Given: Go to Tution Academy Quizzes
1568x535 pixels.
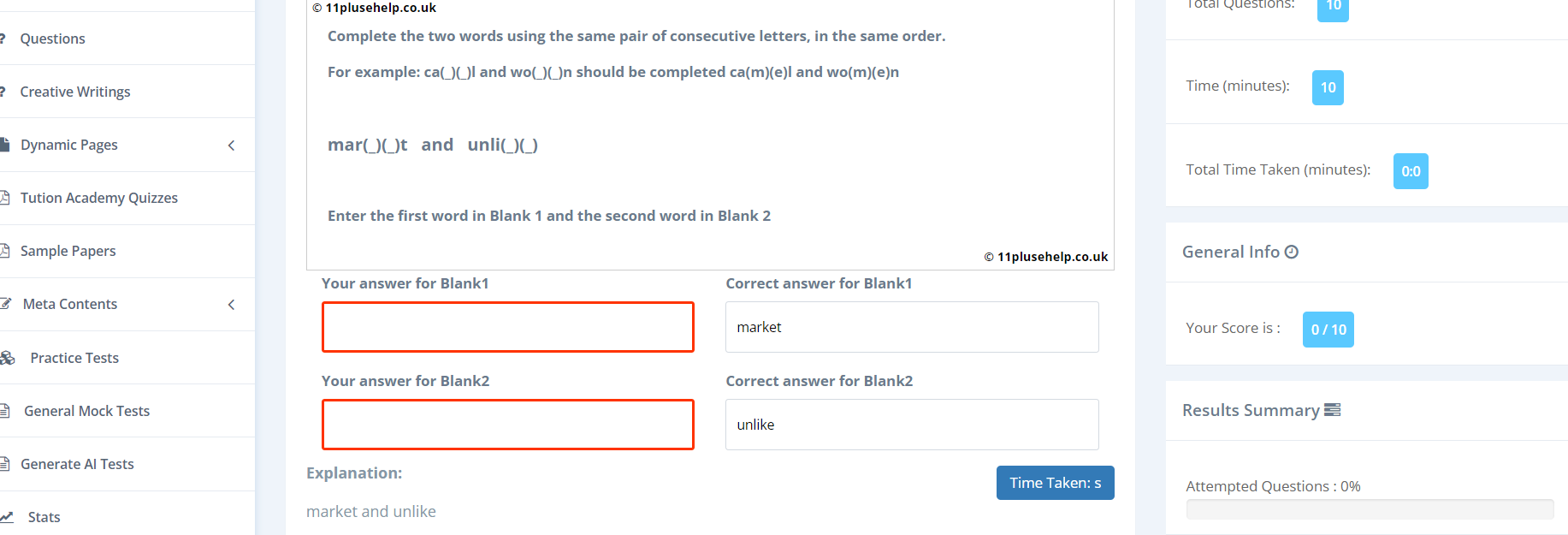Looking at the screenshot, I should pyautogui.click(x=98, y=198).
